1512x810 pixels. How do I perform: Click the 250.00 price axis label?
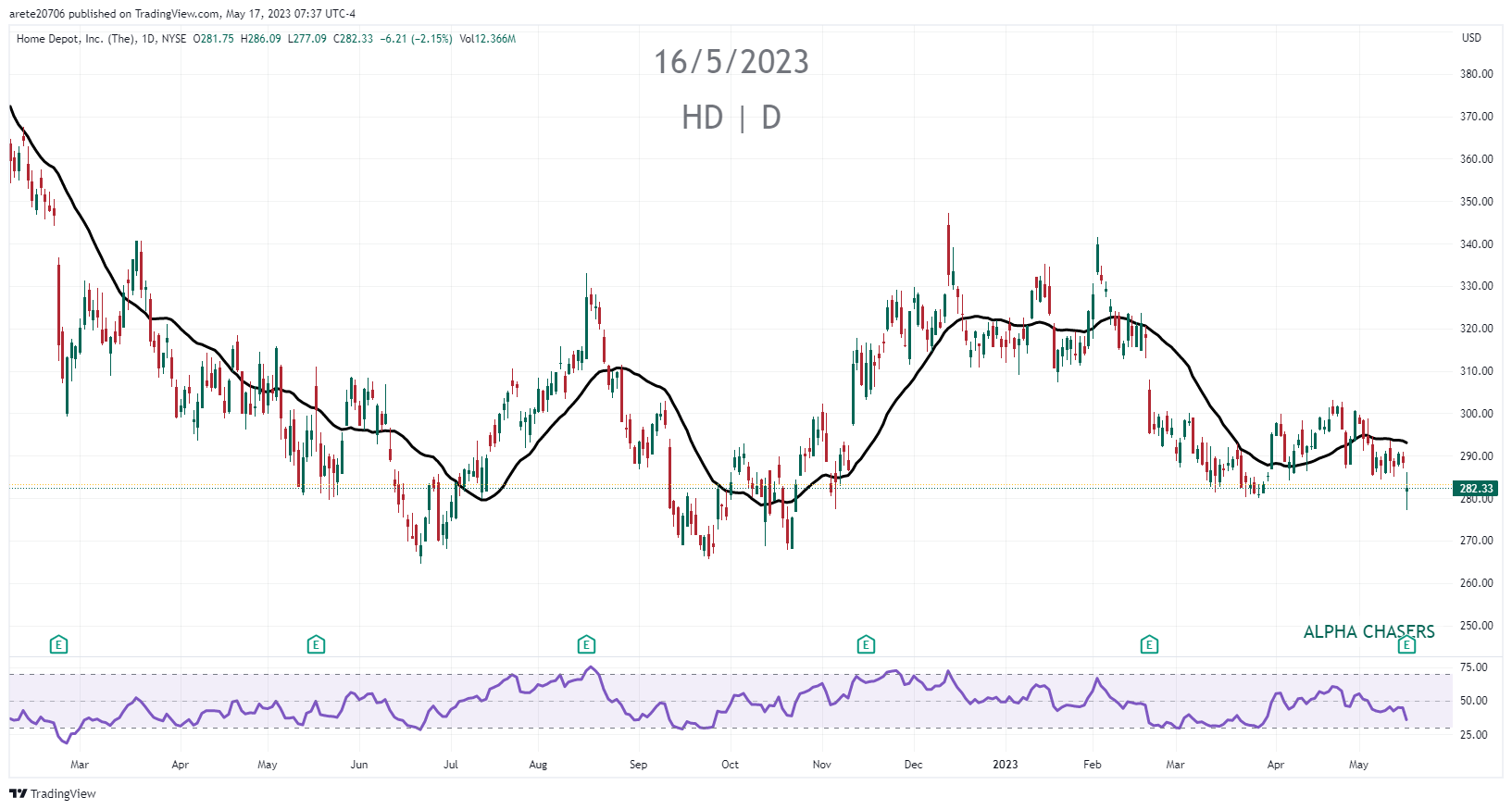[1477, 626]
